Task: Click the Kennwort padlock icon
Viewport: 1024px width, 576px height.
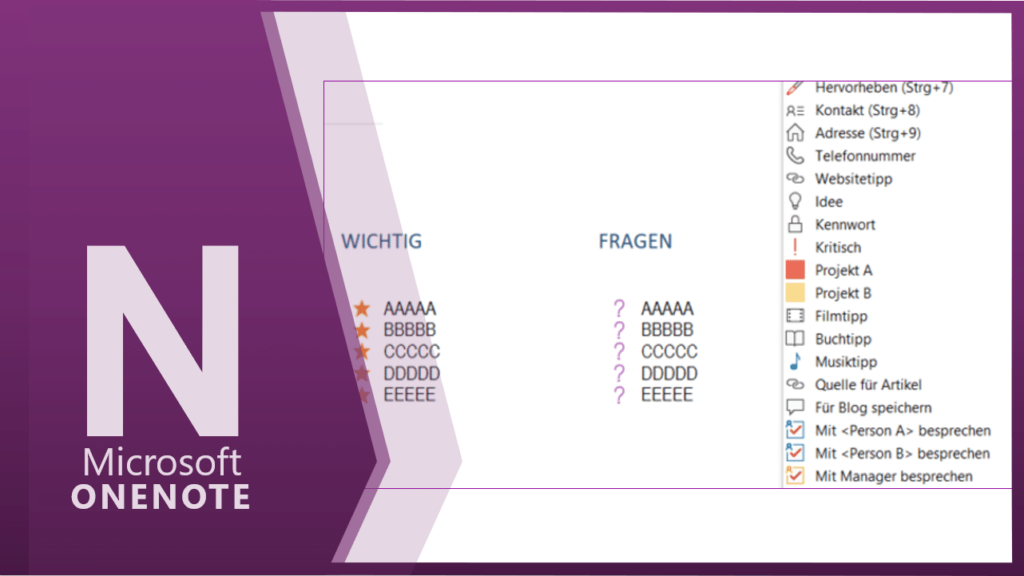Action: tap(795, 224)
